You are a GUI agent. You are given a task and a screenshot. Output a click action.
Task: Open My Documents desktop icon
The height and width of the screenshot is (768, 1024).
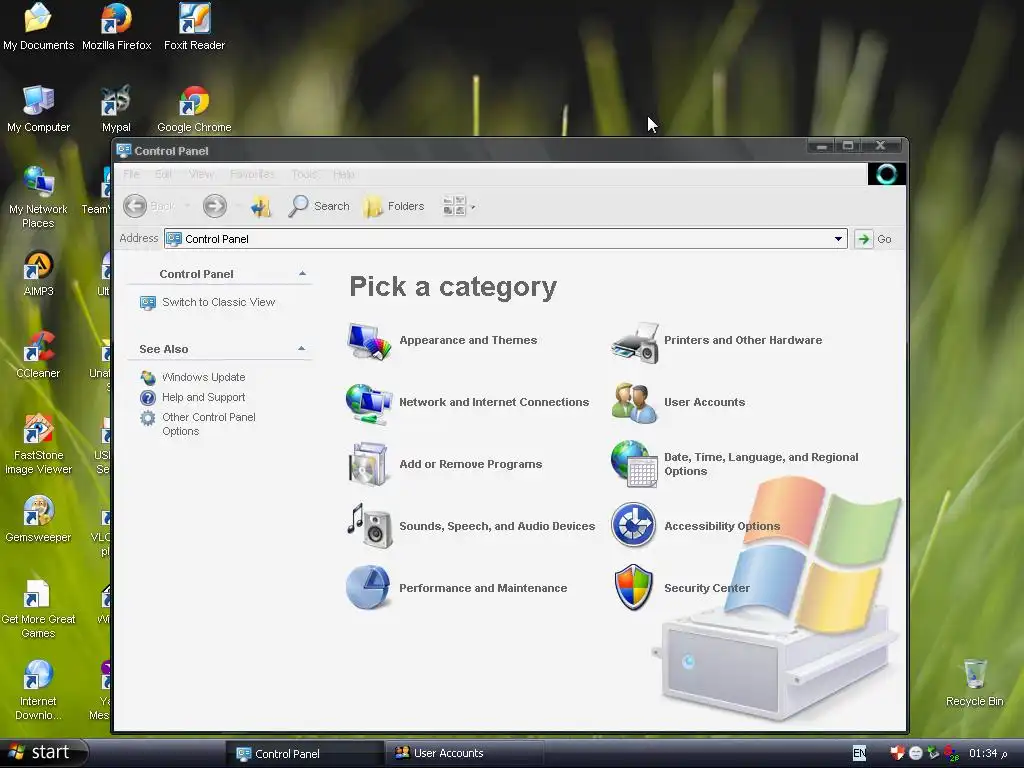click(x=38, y=27)
